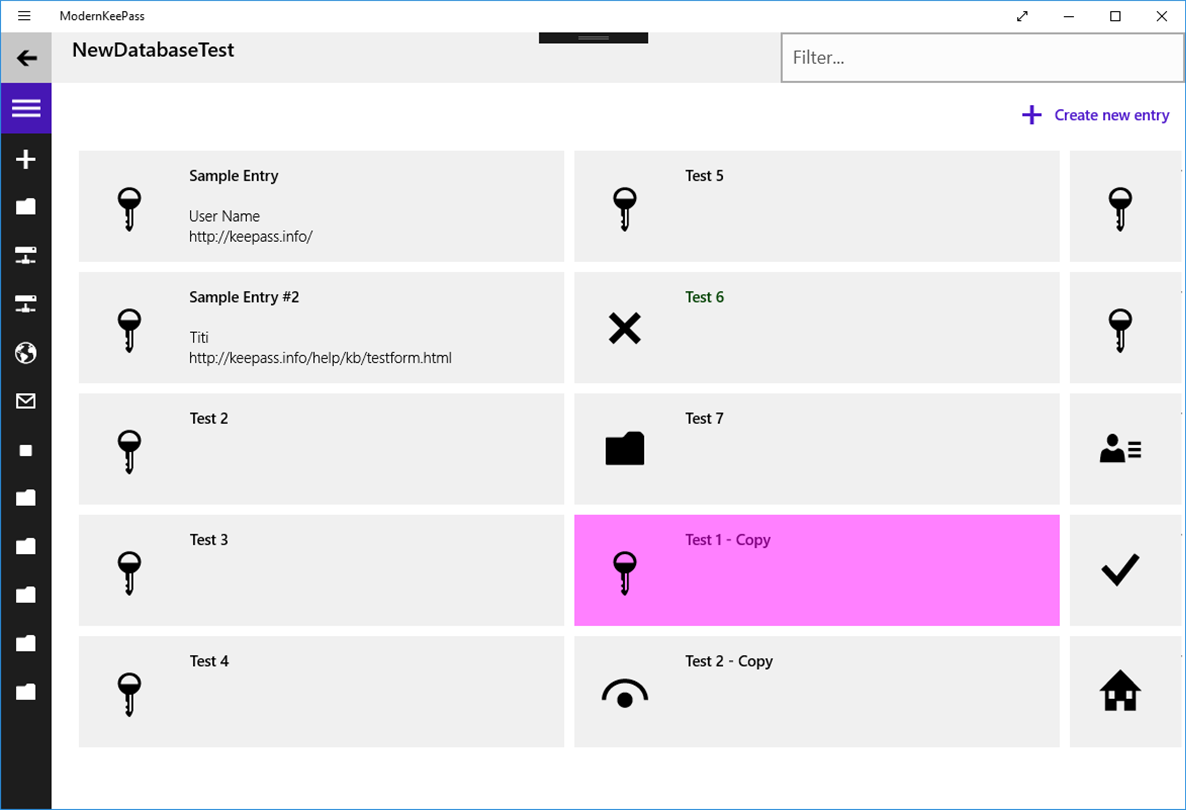1186x810 pixels.
Task: Expand the top drag handle bar
Action: click(593, 38)
